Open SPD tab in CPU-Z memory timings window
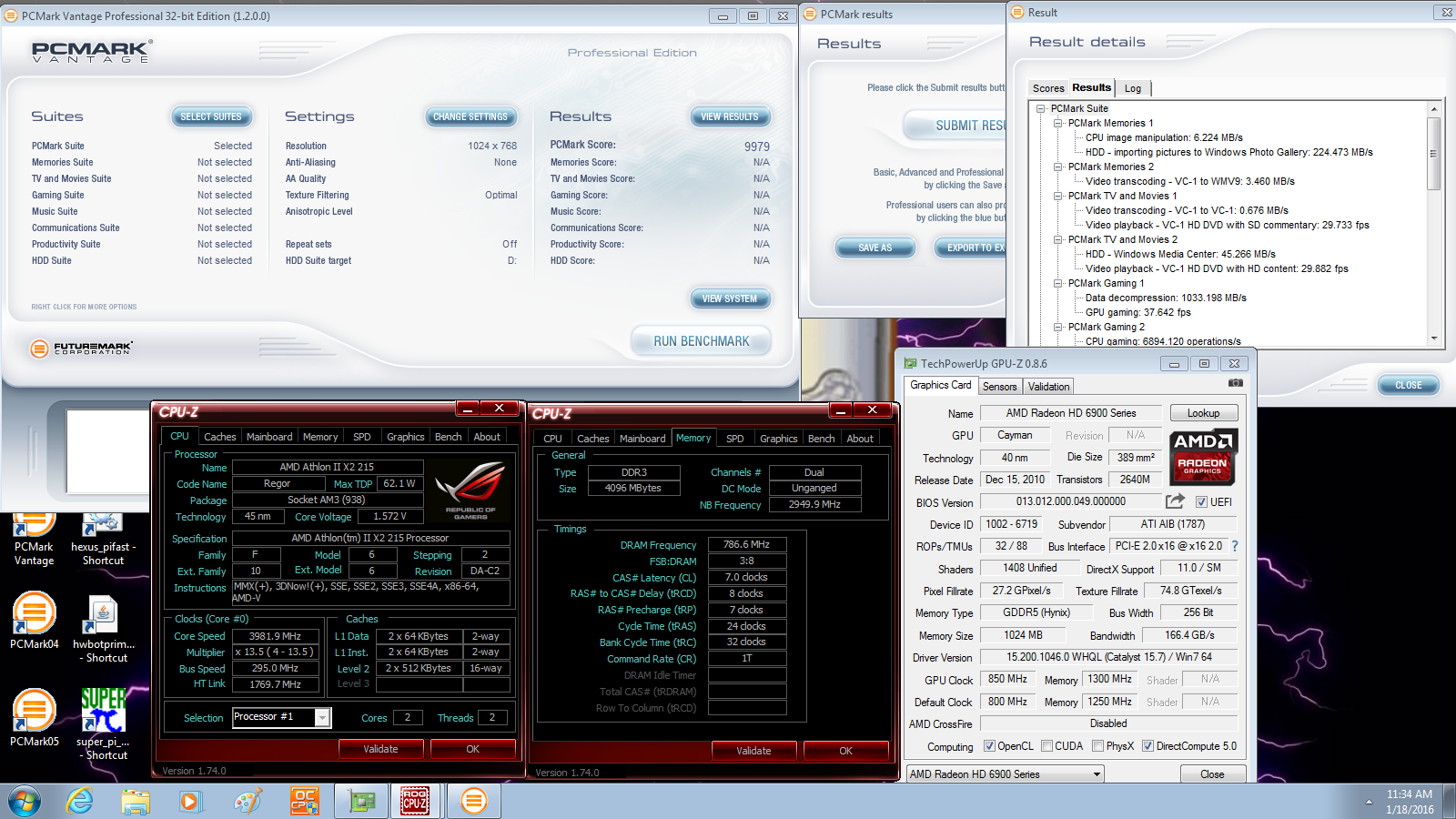 click(x=734, y=439)
